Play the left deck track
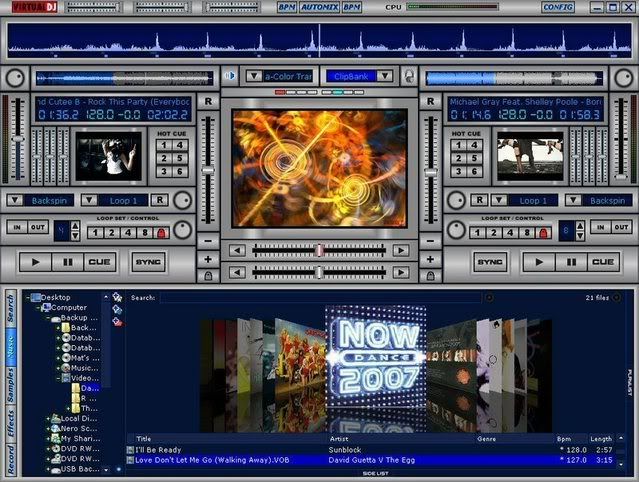Screen dimensions: 639x482 click(x=36, y=262)
